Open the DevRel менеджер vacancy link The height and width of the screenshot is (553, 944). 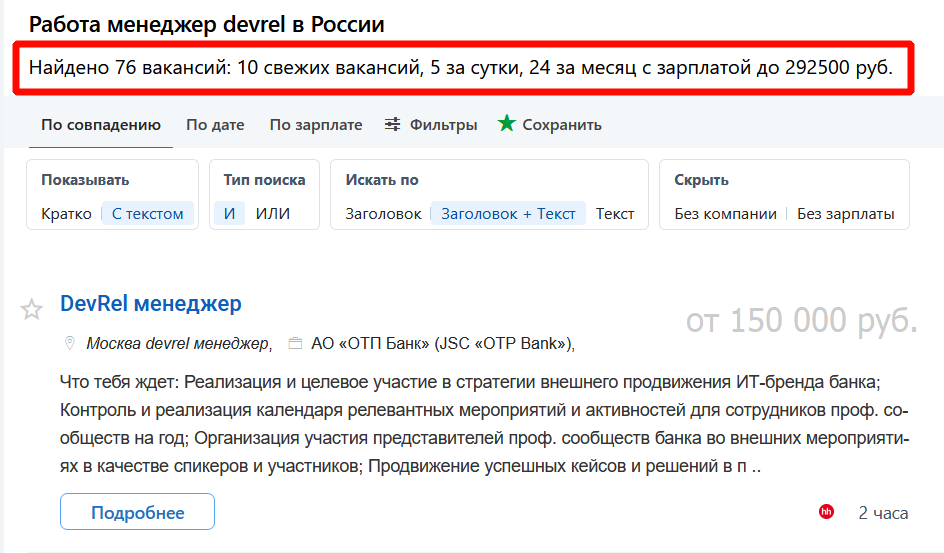pos(151,303)
